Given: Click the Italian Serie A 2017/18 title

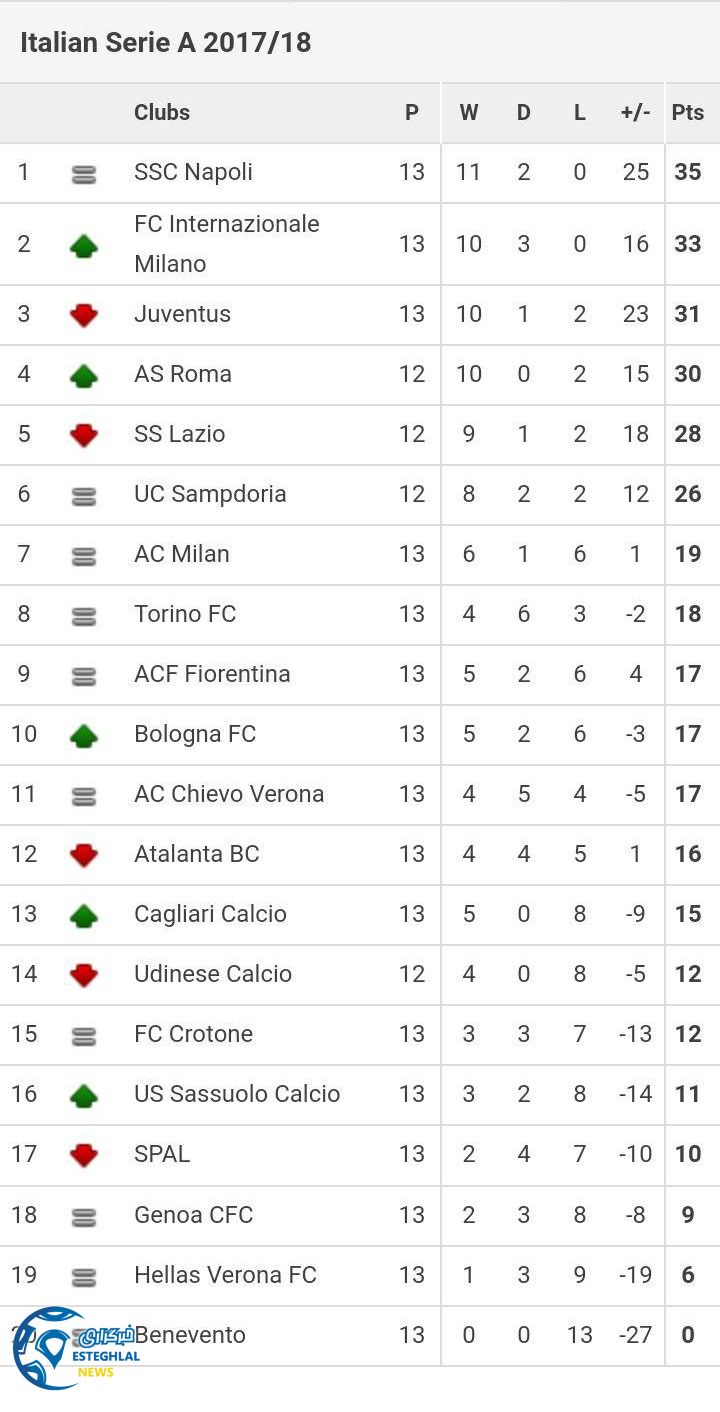Looking at the screenshot, I should click(166, 43).
